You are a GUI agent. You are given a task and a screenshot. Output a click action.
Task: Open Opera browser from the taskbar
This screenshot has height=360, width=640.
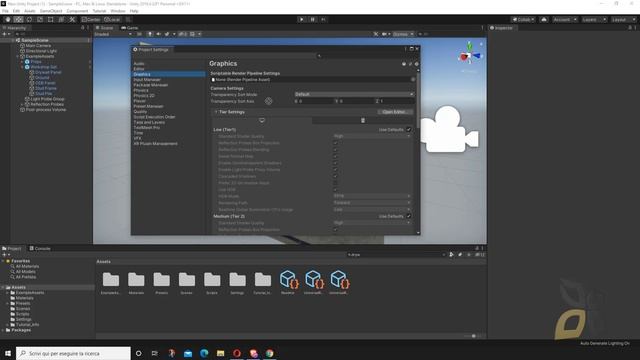tap(237, 353)
